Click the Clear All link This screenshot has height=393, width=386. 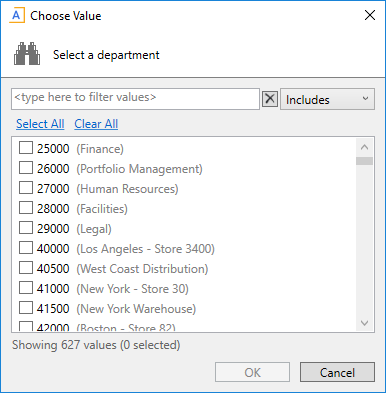point(96,124)
